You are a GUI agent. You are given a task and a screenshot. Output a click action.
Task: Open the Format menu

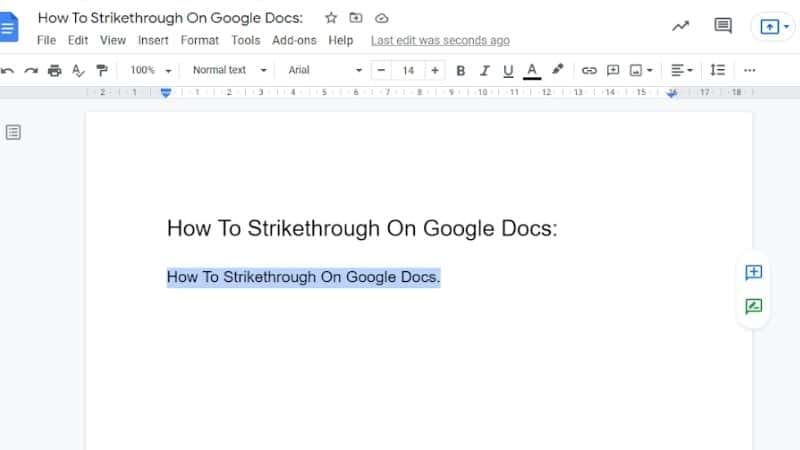(199, 40)
